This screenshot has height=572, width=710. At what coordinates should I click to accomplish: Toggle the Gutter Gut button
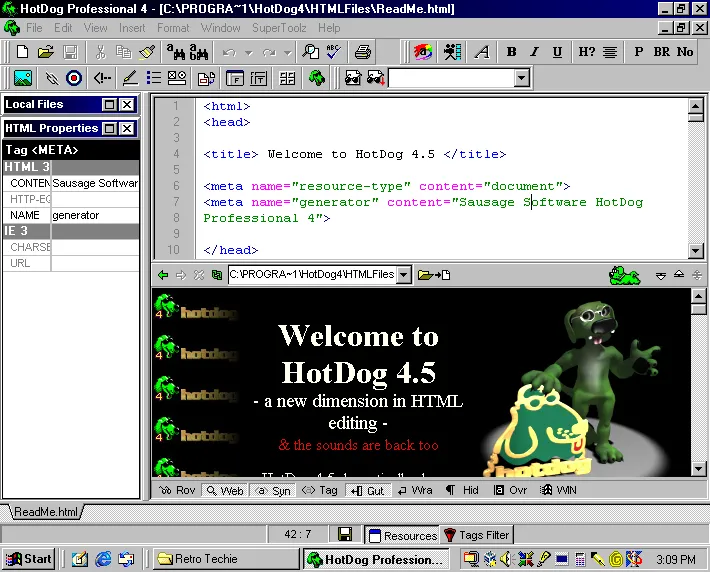click(x=367, y=490)
